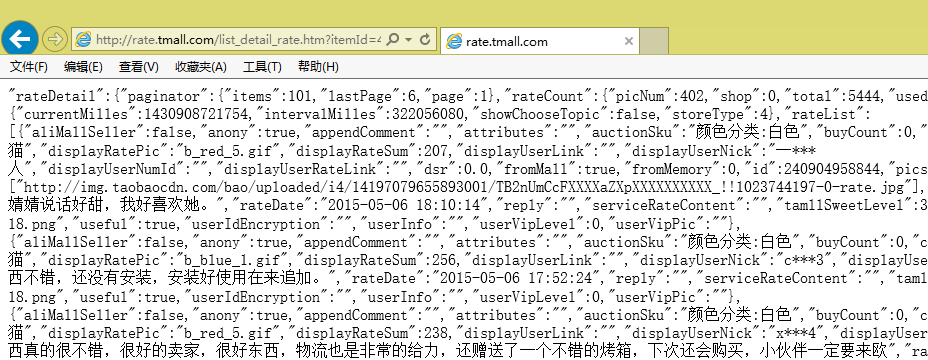Screen dimensions: 928x360
Task: Click the value "lastPage":6
Action: [368, 95]
